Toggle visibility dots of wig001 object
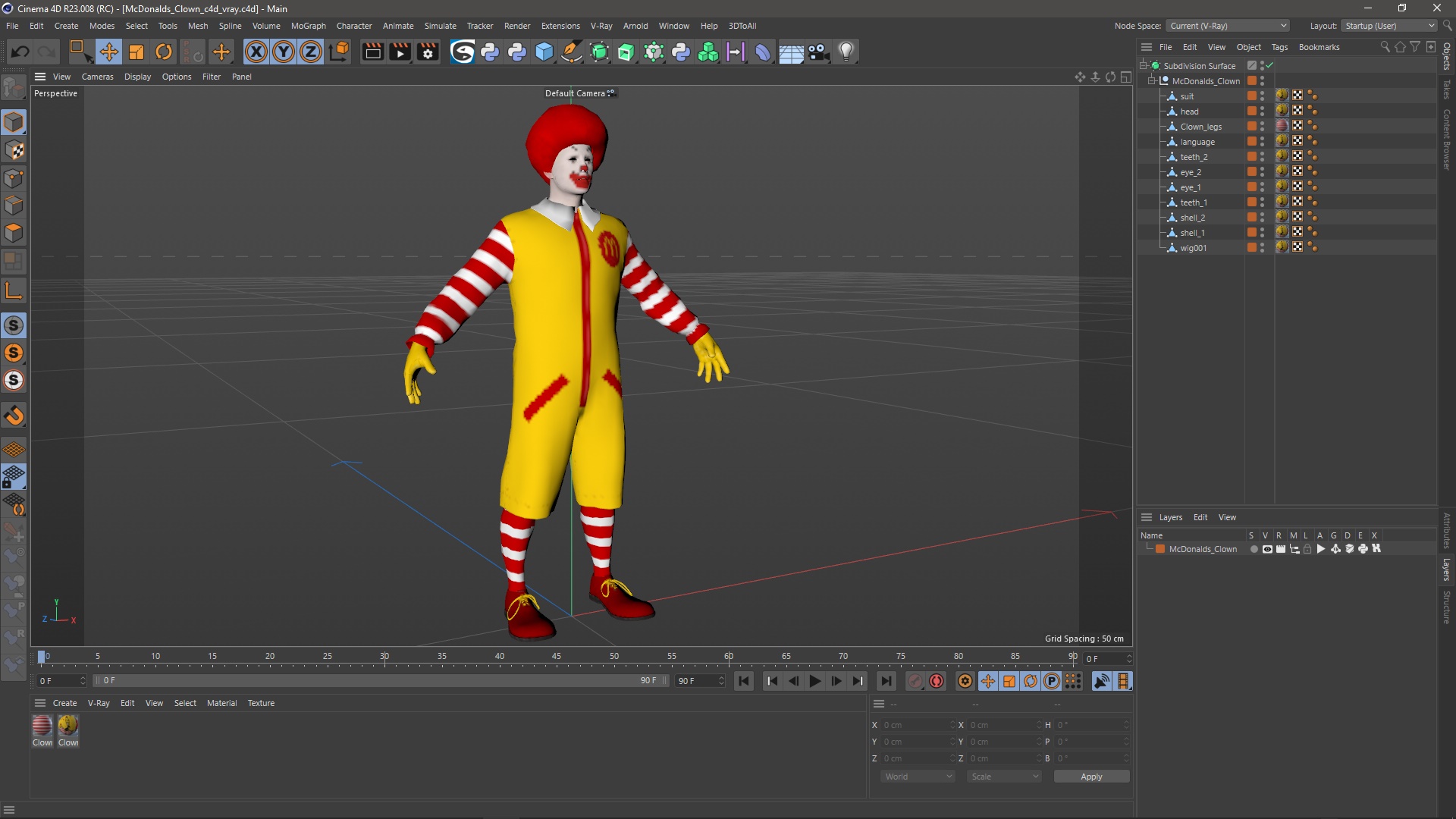Image resolution: width=1456 pixels, height=819 pixels. 1262,248
